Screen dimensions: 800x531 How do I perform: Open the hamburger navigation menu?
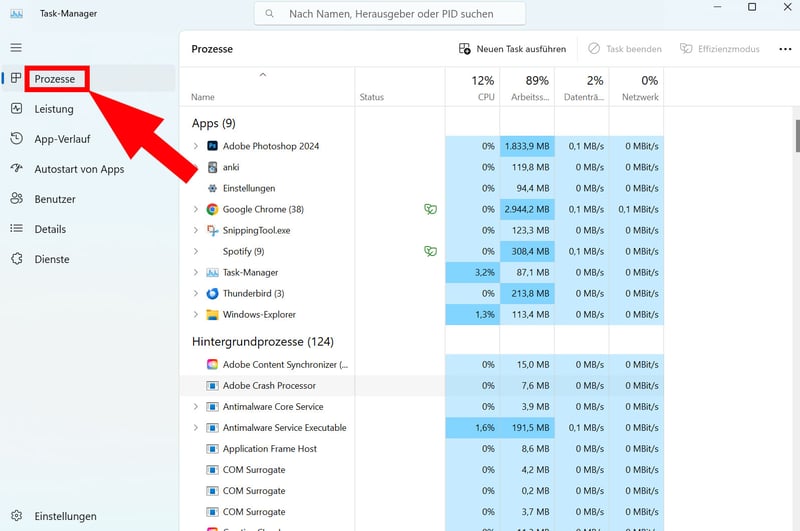coord(16,48)
